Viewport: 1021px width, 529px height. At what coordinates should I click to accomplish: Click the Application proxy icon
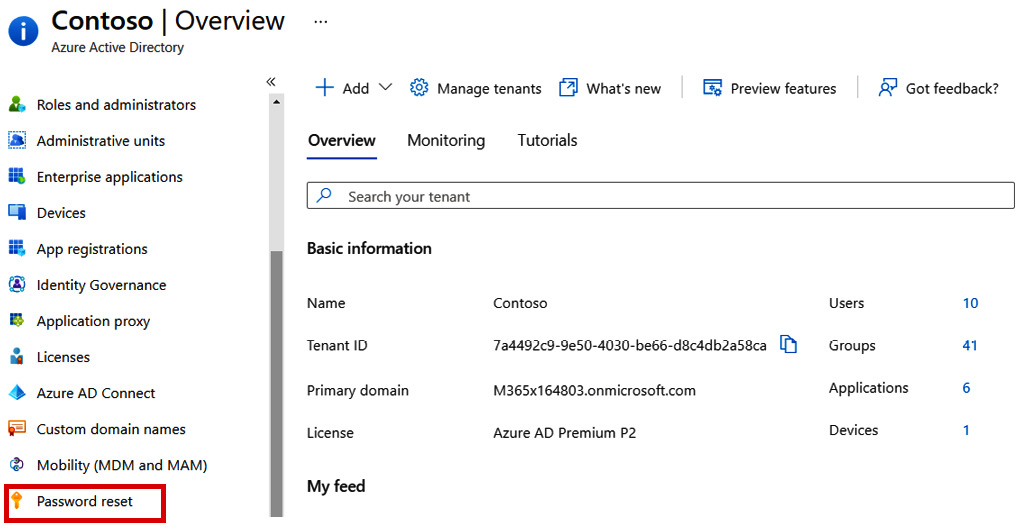17,321
